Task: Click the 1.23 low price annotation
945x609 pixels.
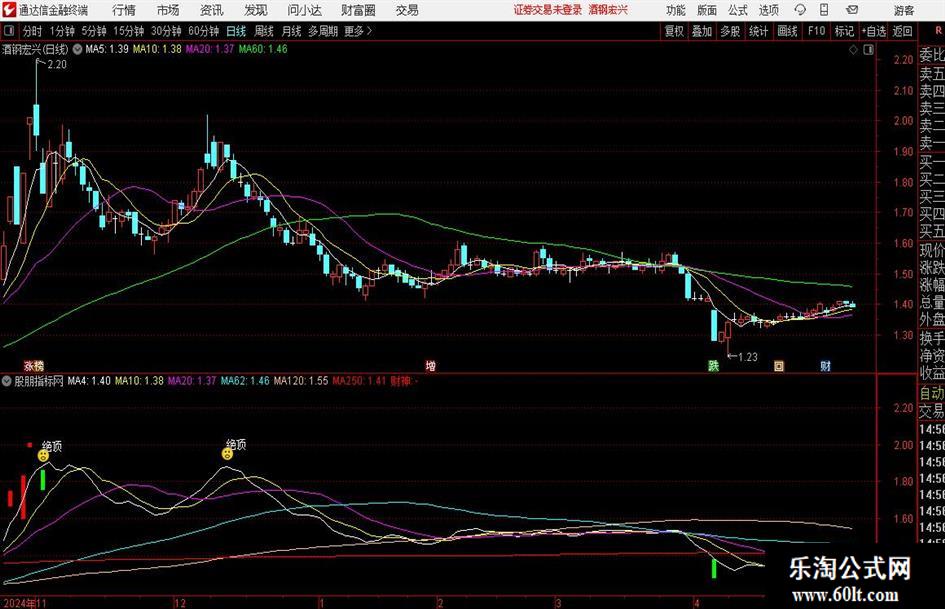Action: click(x=747, y=357)
